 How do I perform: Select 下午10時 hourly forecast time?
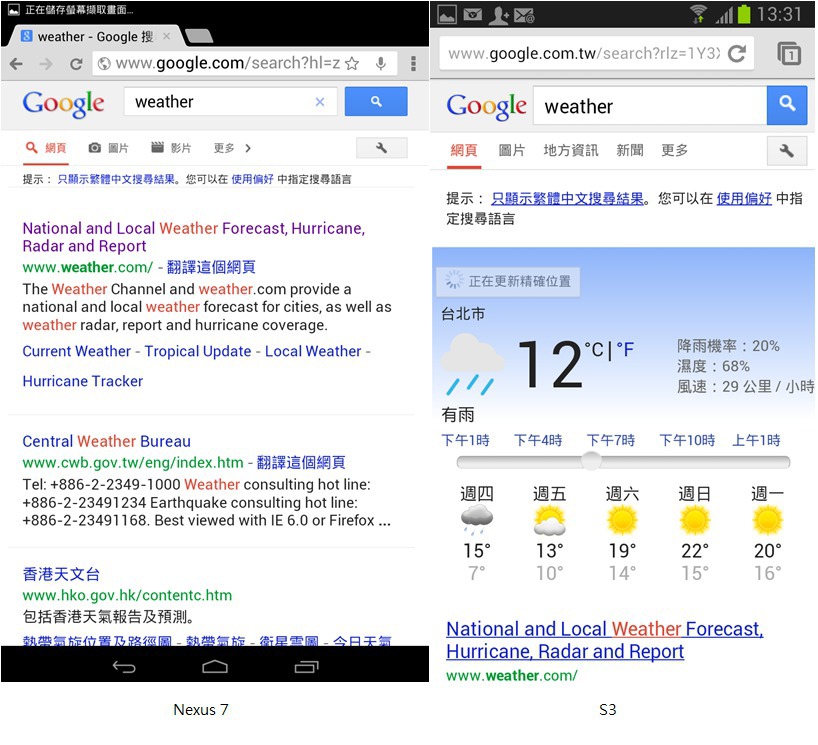click(x=687, y=440)
